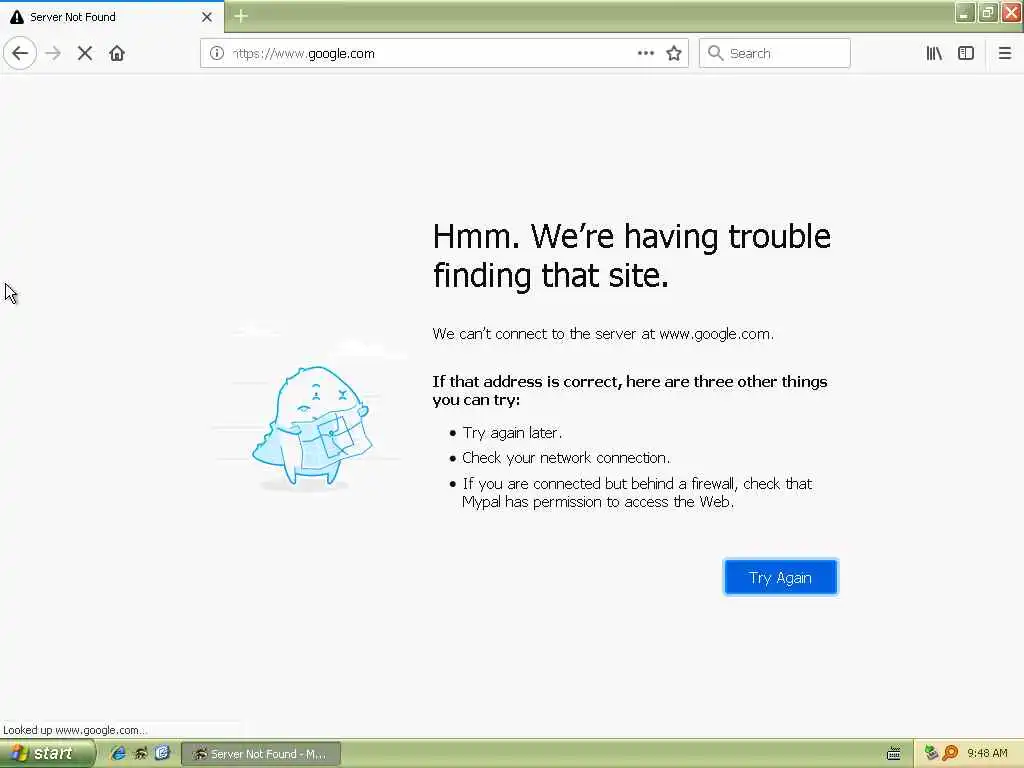Select Server Not Found taskbar window button
Image resolution: width=1024 pixels, height=768 pixels.
click(x=261, y=754)
